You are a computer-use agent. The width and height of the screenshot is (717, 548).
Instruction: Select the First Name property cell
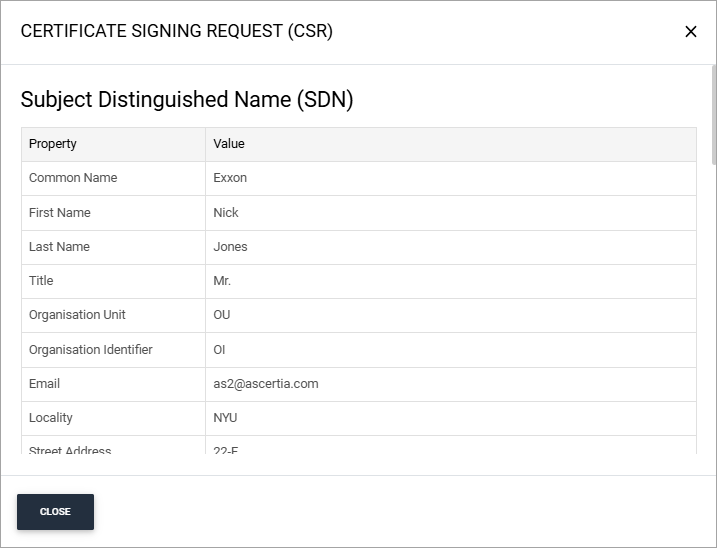[x=60, y=213]
